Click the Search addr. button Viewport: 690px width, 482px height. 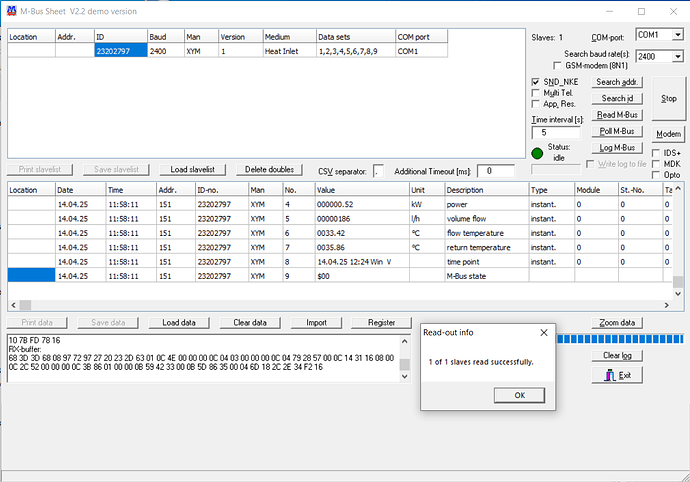617,82
